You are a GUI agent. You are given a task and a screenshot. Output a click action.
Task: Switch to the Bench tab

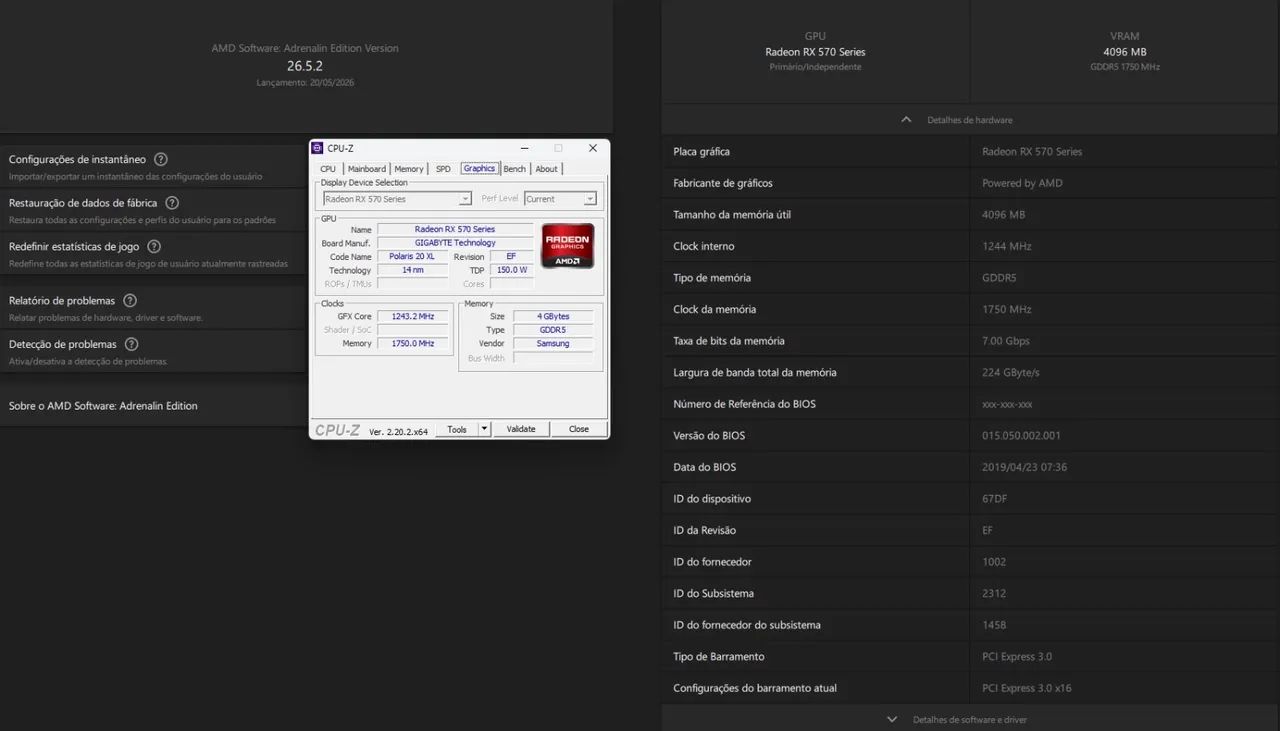click(514, 169)
